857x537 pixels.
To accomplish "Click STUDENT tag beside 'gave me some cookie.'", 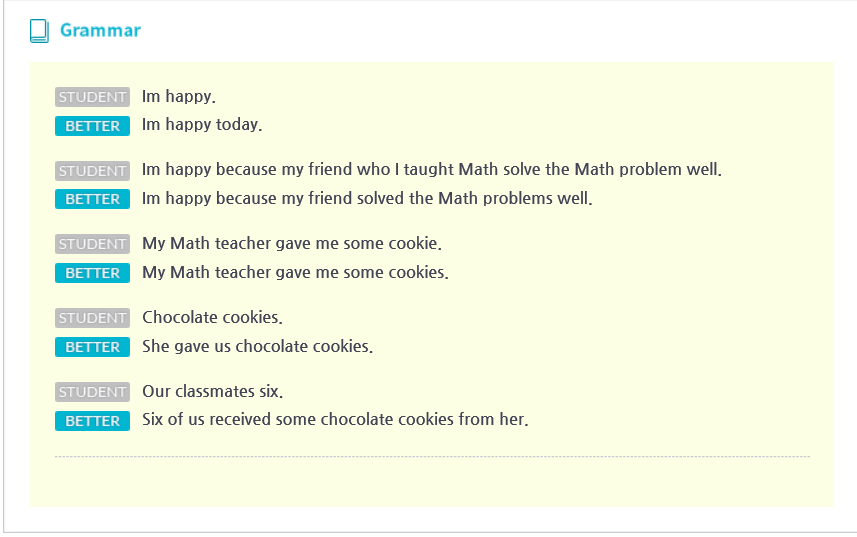I will (92, 244).
